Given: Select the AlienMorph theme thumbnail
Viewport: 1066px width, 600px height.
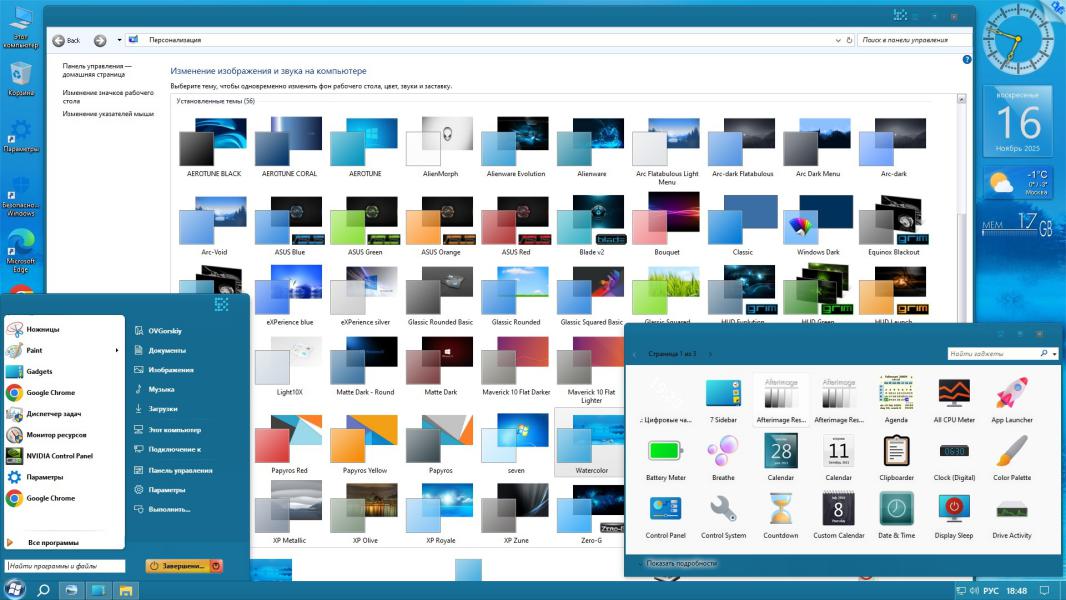Looking at the screenshot, I should (x=440, y=142).
